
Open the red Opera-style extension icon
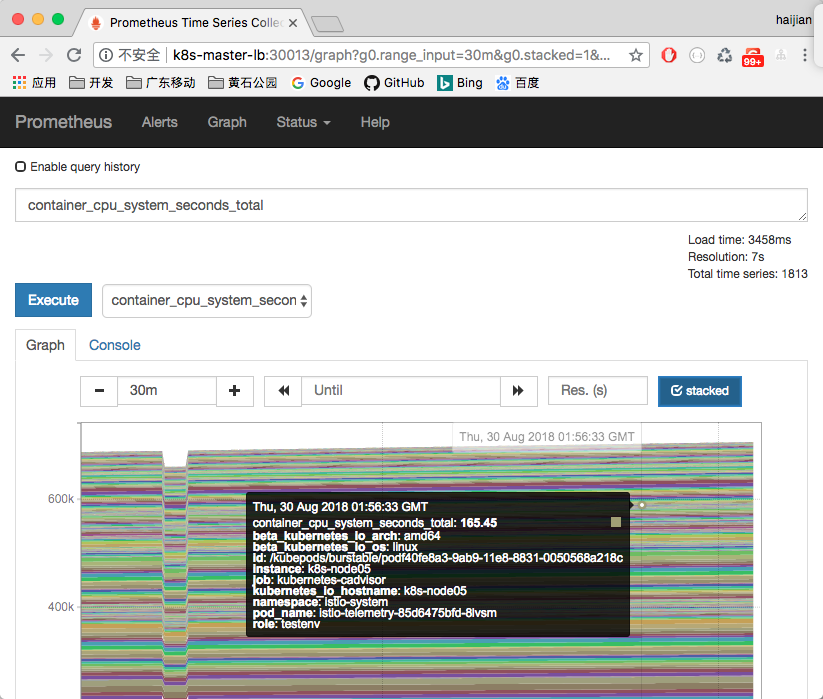[669, 55]
